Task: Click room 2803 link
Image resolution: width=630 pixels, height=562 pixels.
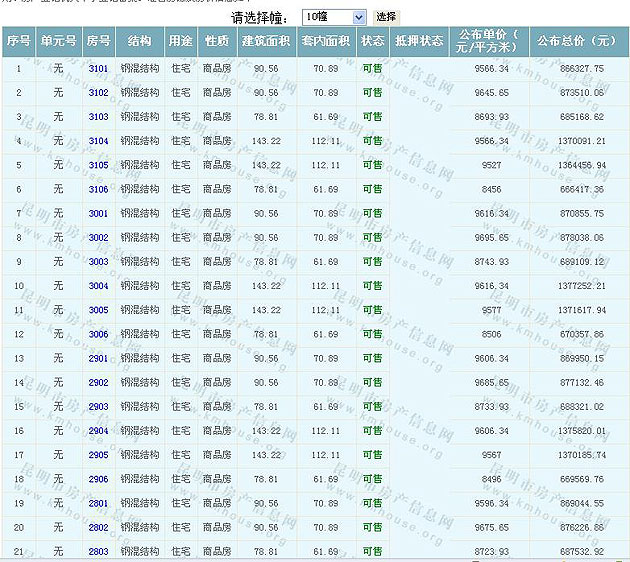Action: click(98, 551)
